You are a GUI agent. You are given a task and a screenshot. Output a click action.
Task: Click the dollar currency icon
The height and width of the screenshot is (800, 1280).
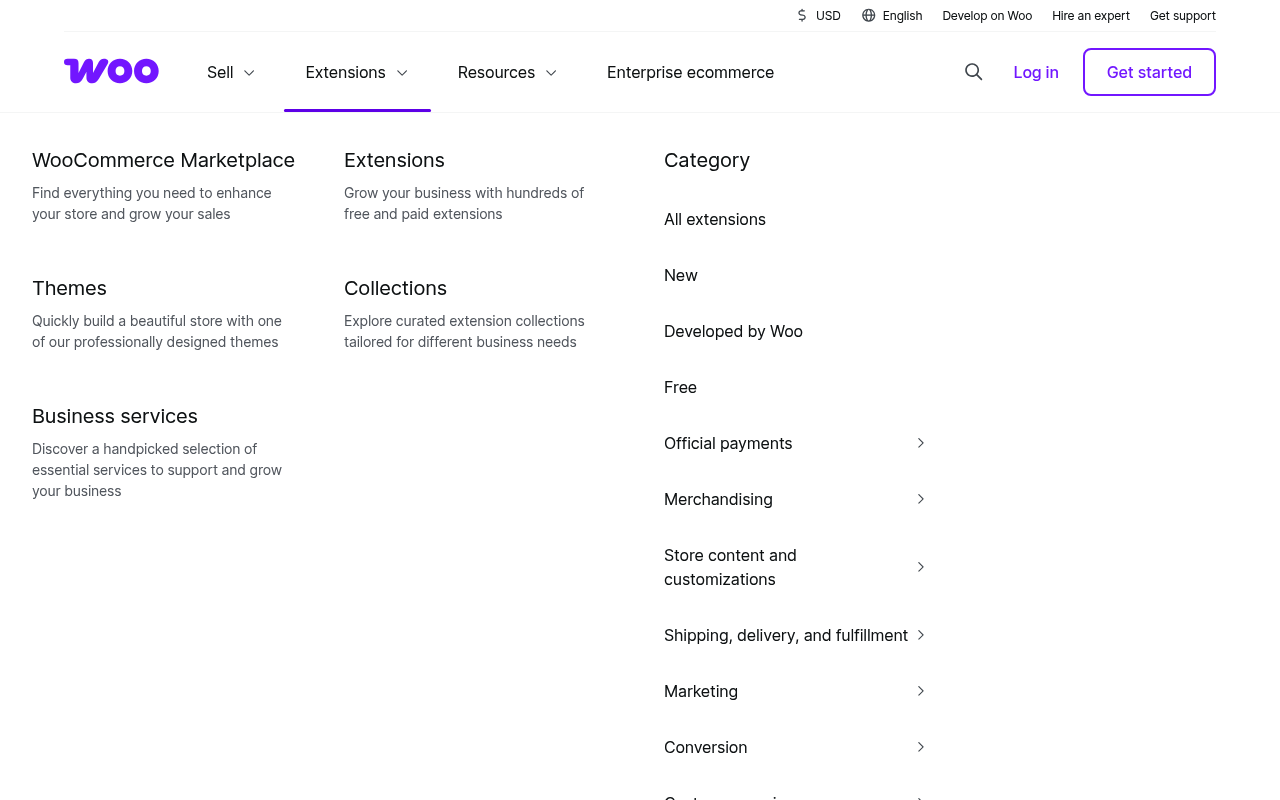(802, 16)
